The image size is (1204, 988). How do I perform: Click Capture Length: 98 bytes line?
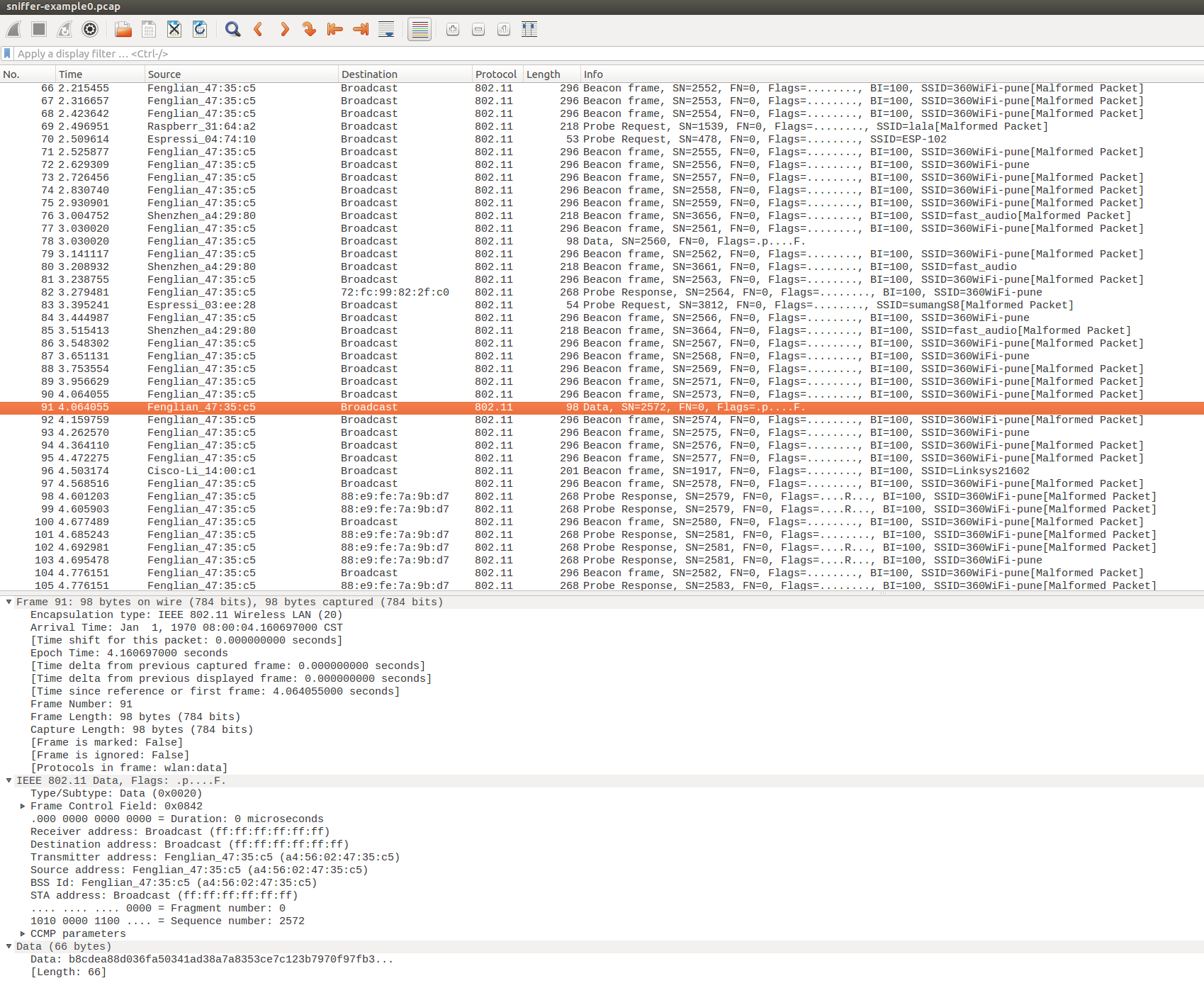142,729
